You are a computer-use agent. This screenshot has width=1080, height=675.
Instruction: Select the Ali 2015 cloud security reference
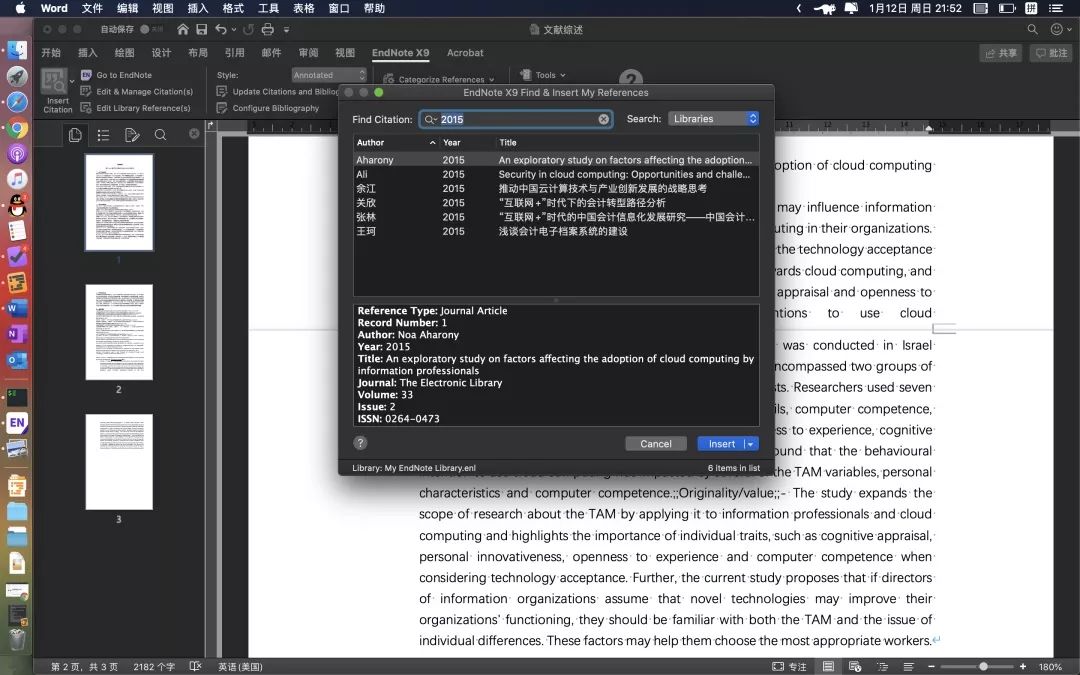pos(556,174)
